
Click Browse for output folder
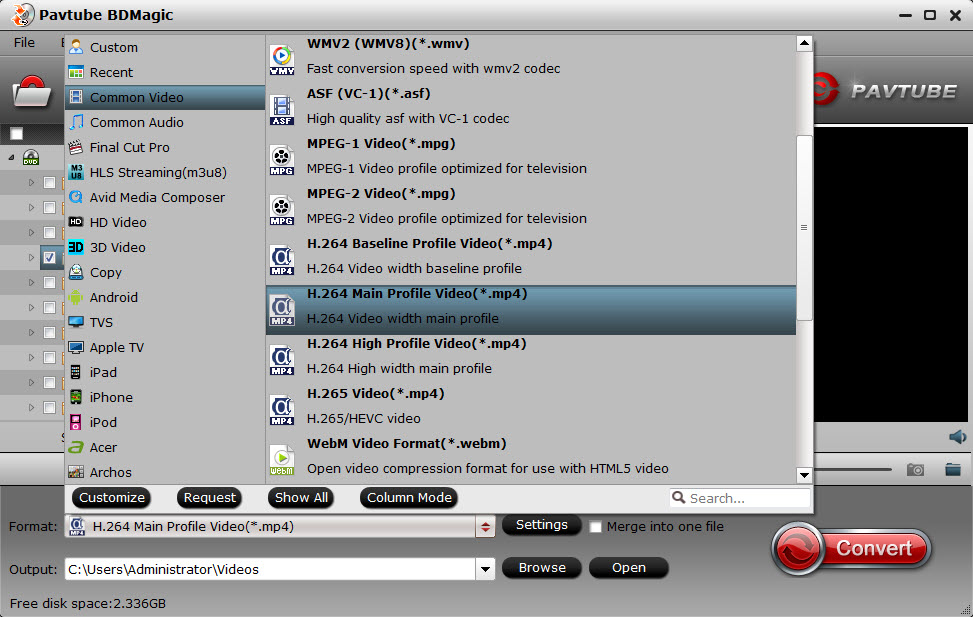542,568
